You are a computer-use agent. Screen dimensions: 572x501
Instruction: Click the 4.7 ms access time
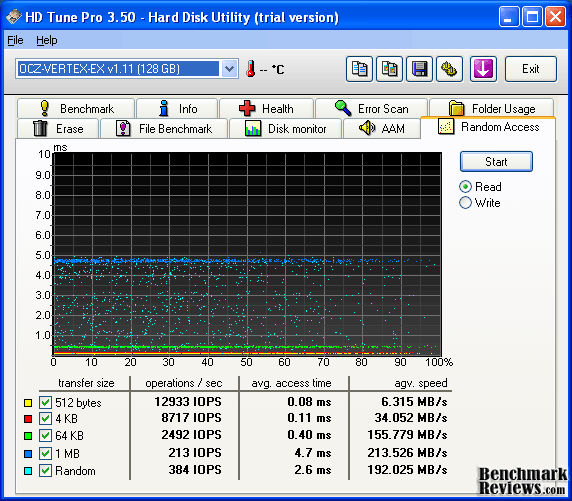tap(313, 452)
